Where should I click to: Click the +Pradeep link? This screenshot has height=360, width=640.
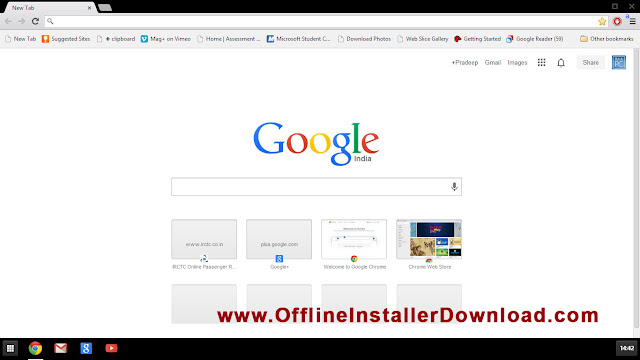click(464, 62)
